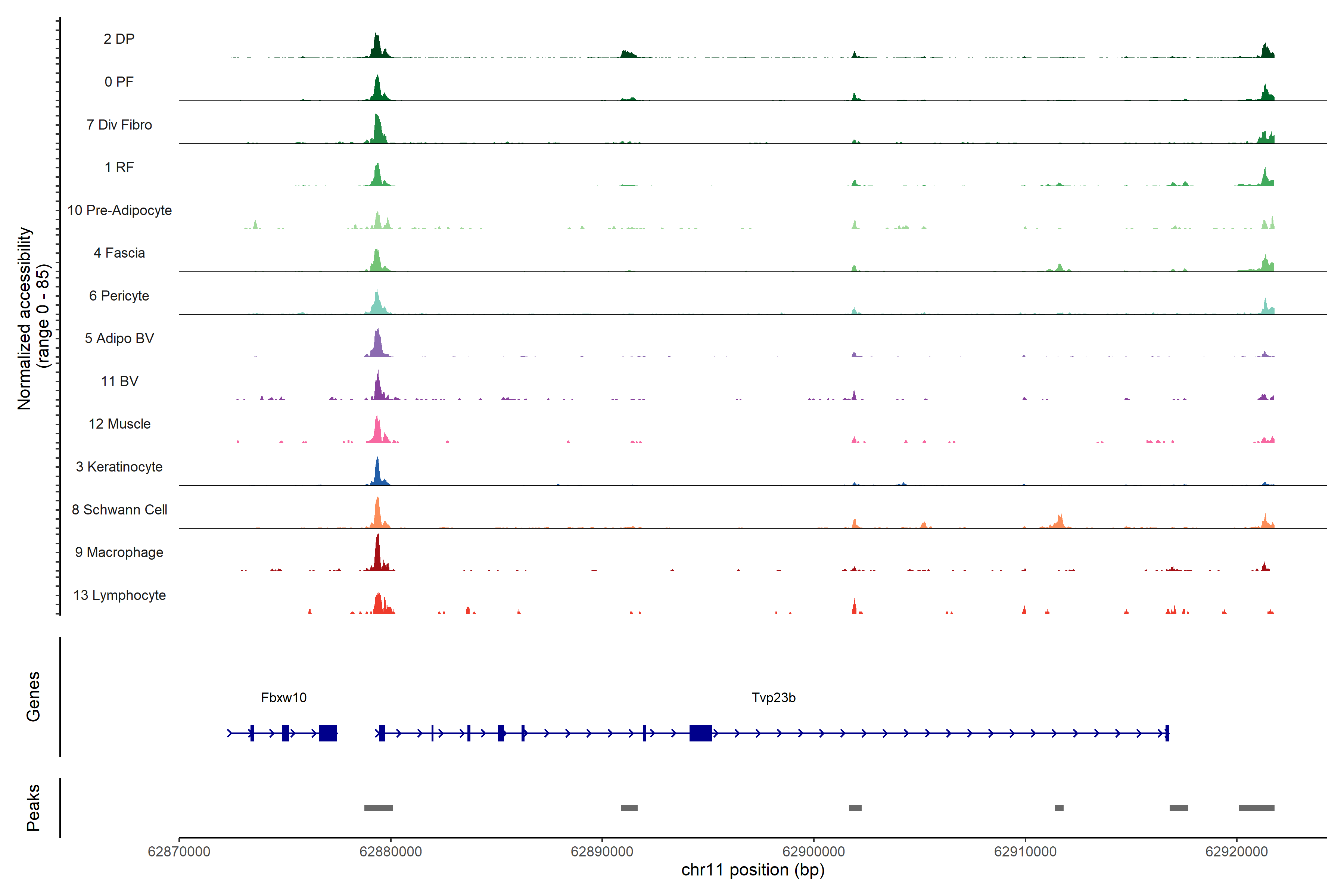Click the large Fbxw10 exon block

click(328, 733)
